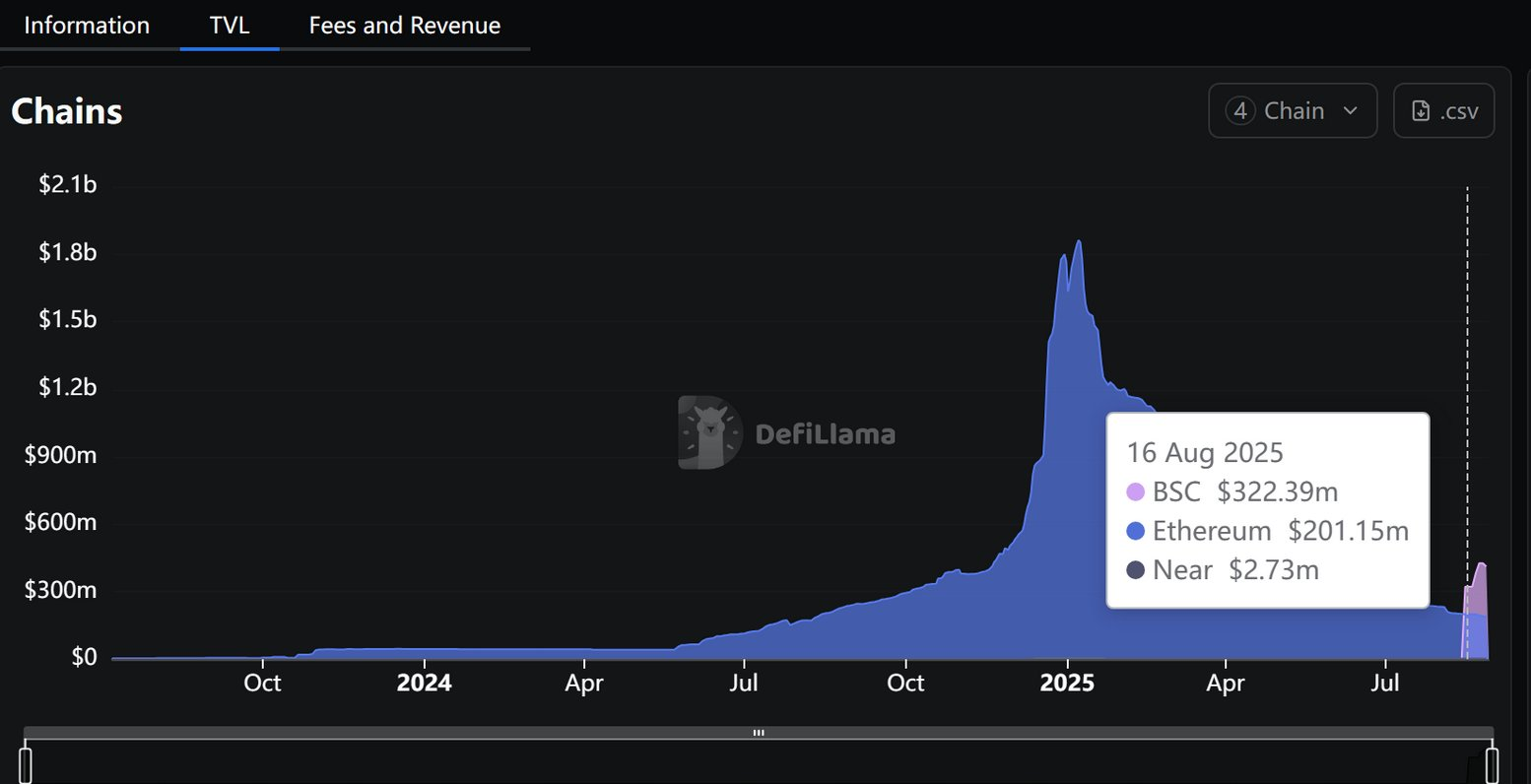The height and width of the screenshot is (784, 1531).
Task: Click the center grip of the range bar
Action: point(759,733)
